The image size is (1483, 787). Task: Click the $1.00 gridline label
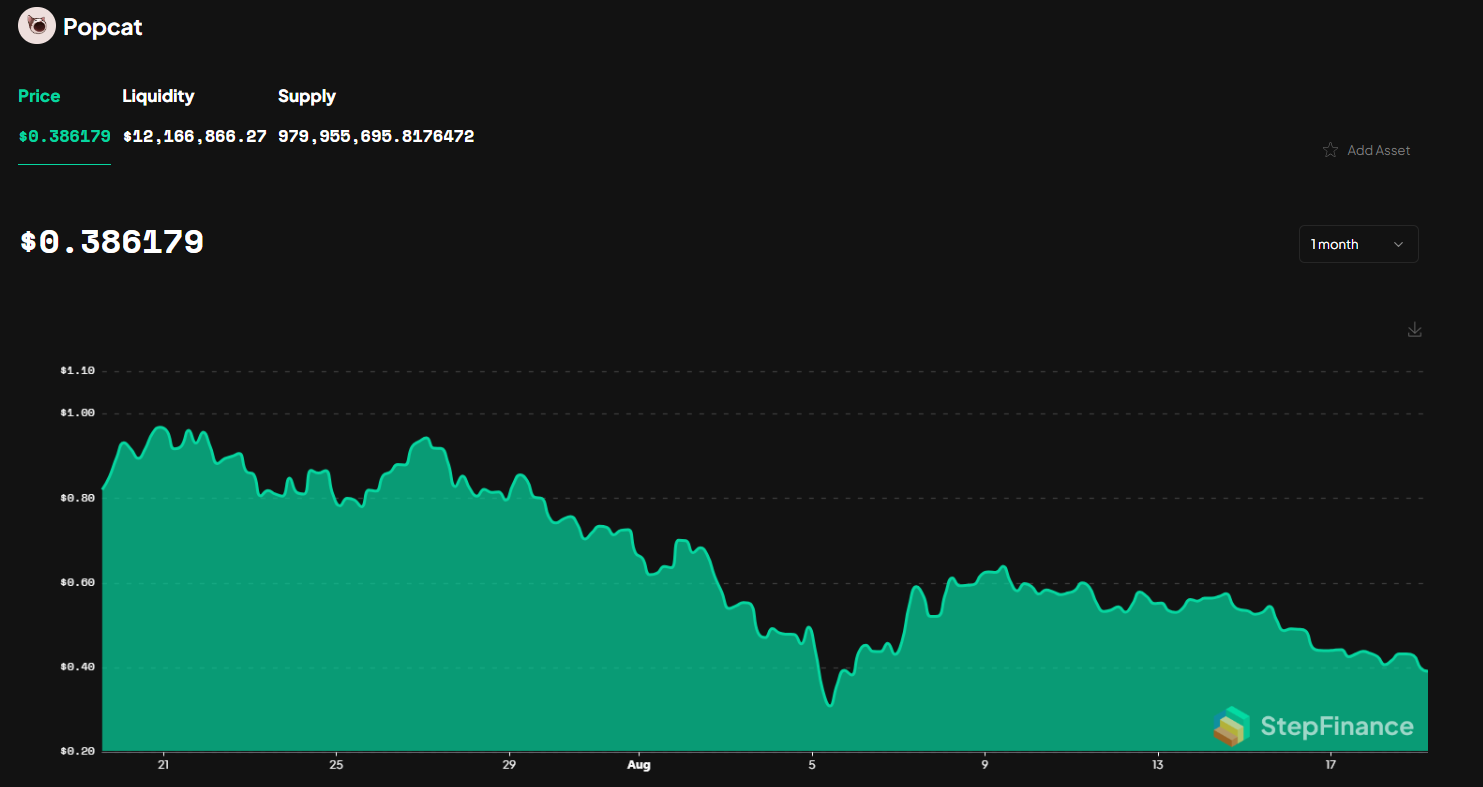coord(76,411)
